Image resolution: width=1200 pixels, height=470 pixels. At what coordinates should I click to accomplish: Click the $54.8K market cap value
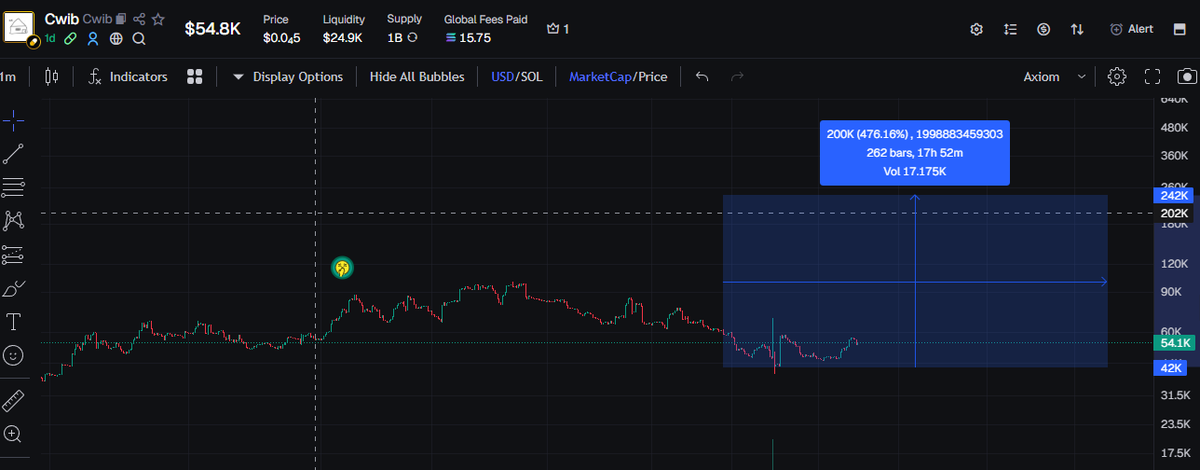pyautogui.click(x=213, y=29)
